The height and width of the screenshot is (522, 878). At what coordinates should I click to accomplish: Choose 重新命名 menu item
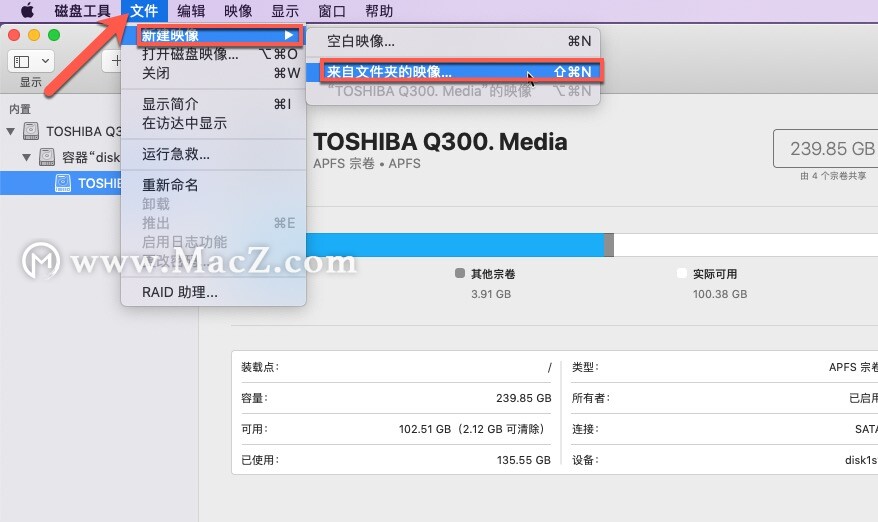pyautogui.click(x=213, y=185)
